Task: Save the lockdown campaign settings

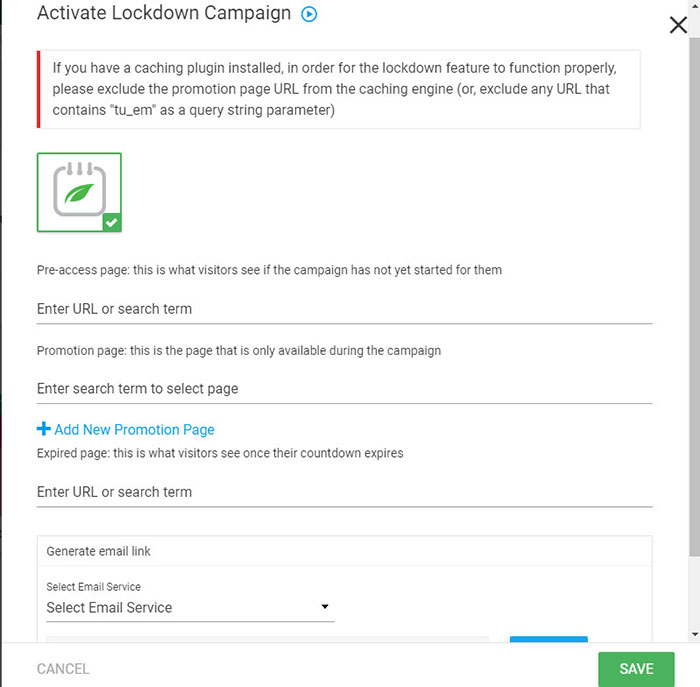Action: 636,669
